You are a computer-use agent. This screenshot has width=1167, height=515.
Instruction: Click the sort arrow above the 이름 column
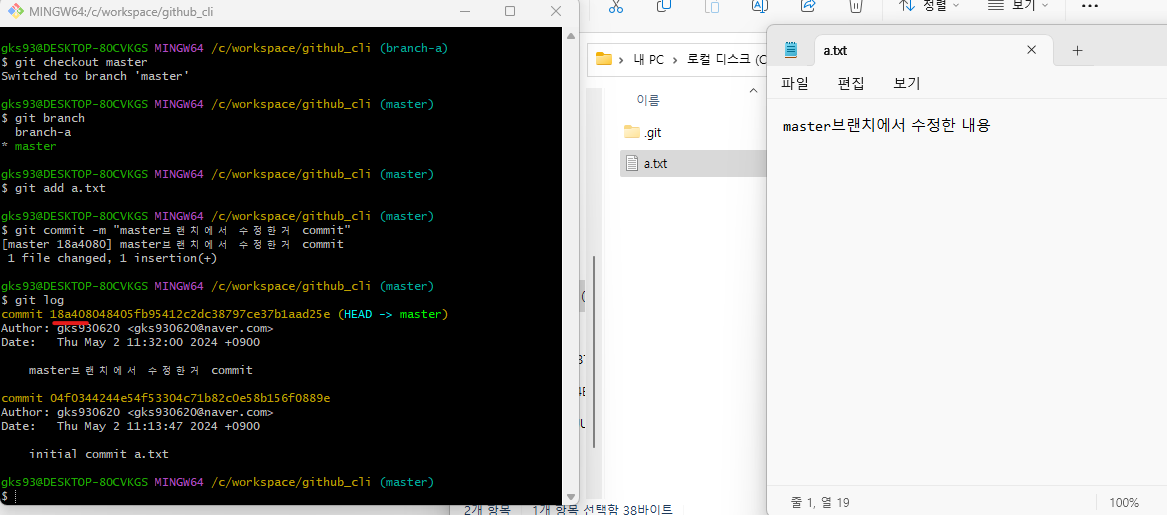point(752,90)
